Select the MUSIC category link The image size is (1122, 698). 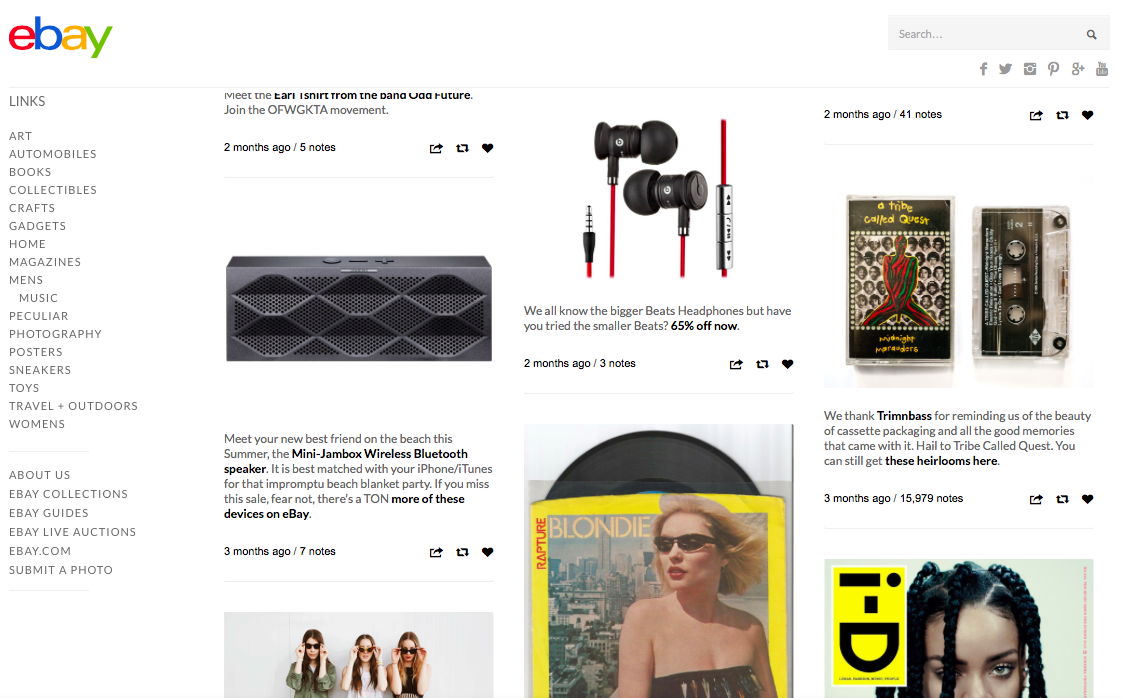click(x=39, y=298)
